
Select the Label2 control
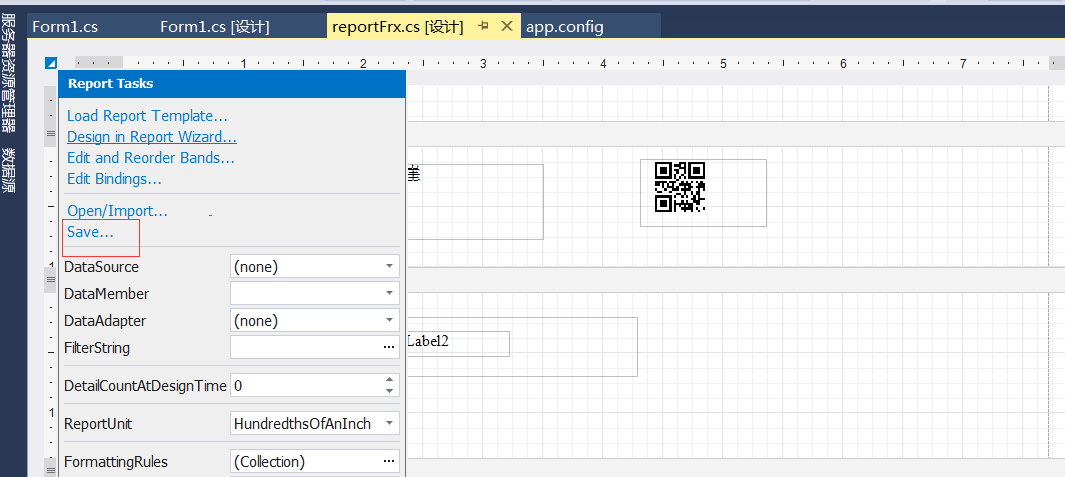coord(458,343)
